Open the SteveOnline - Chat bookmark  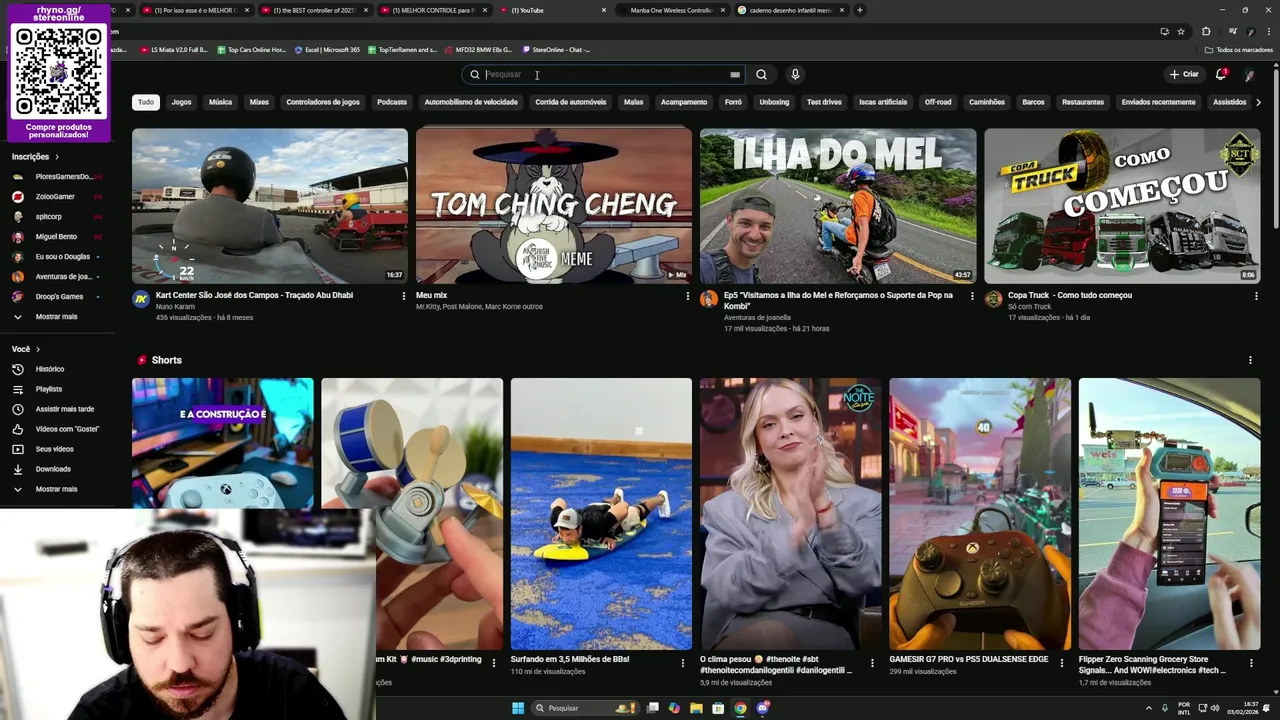coord(555,49)
